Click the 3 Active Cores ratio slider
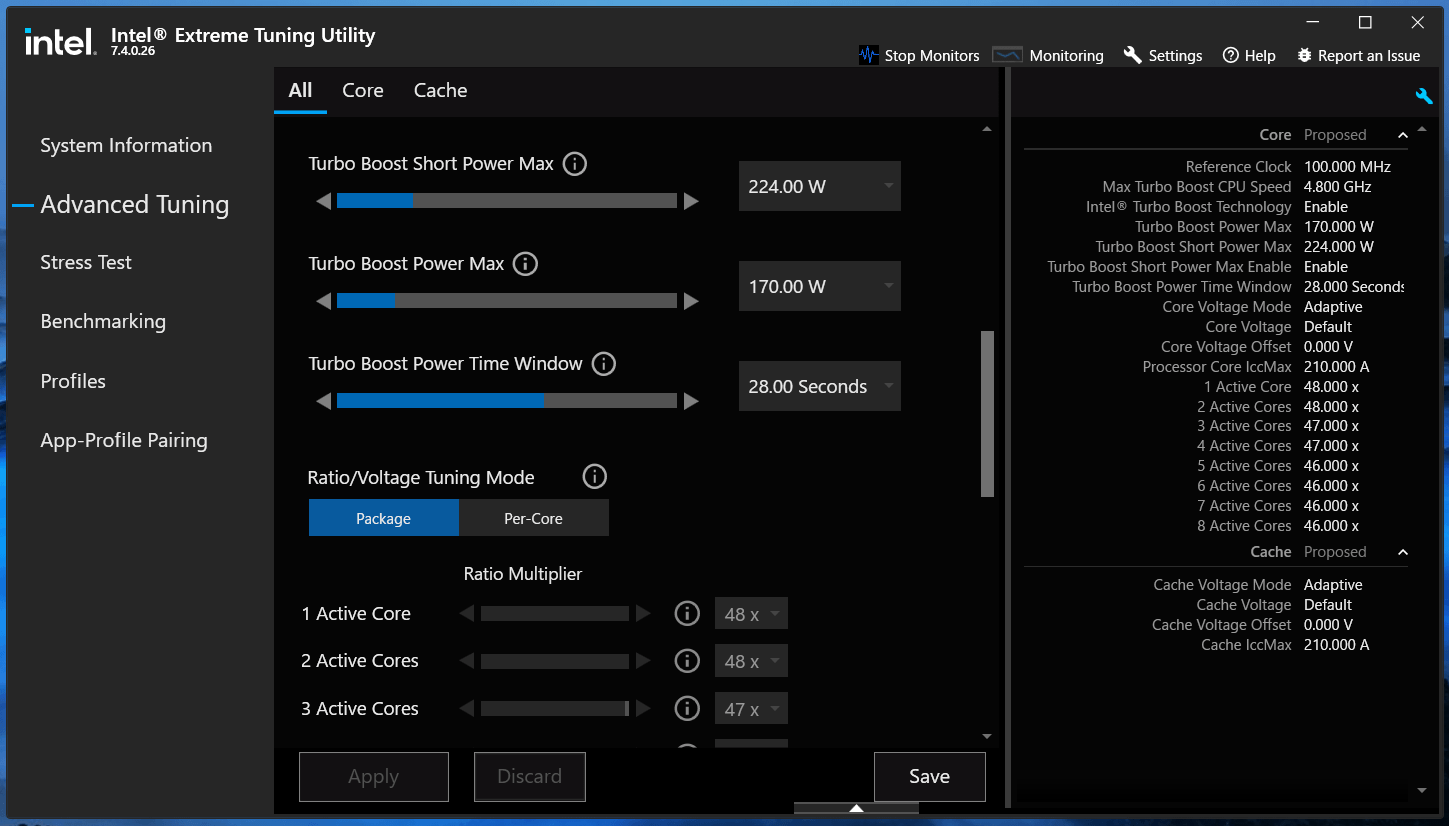The width and height of the screenshot is (1449, 826). click(555, 708)
